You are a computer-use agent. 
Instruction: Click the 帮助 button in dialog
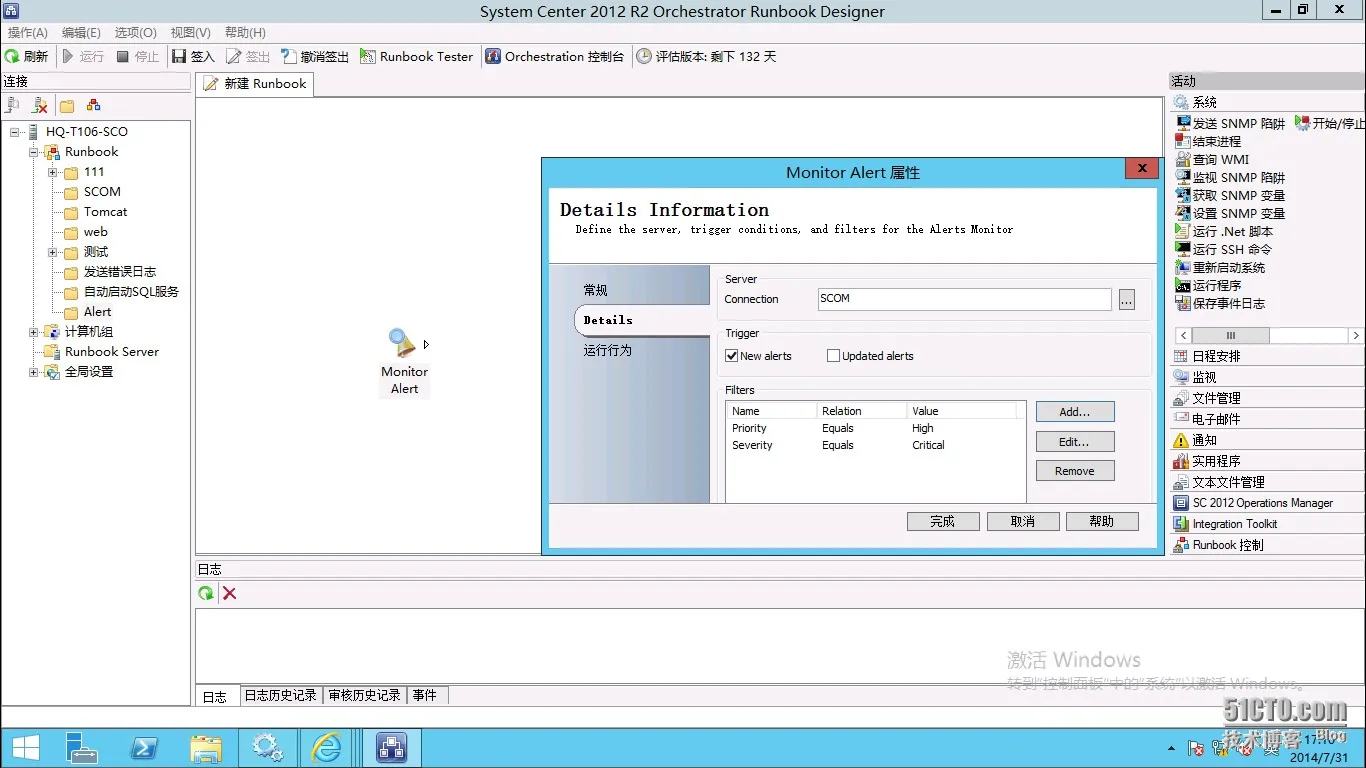click(x=1102, y=521)
